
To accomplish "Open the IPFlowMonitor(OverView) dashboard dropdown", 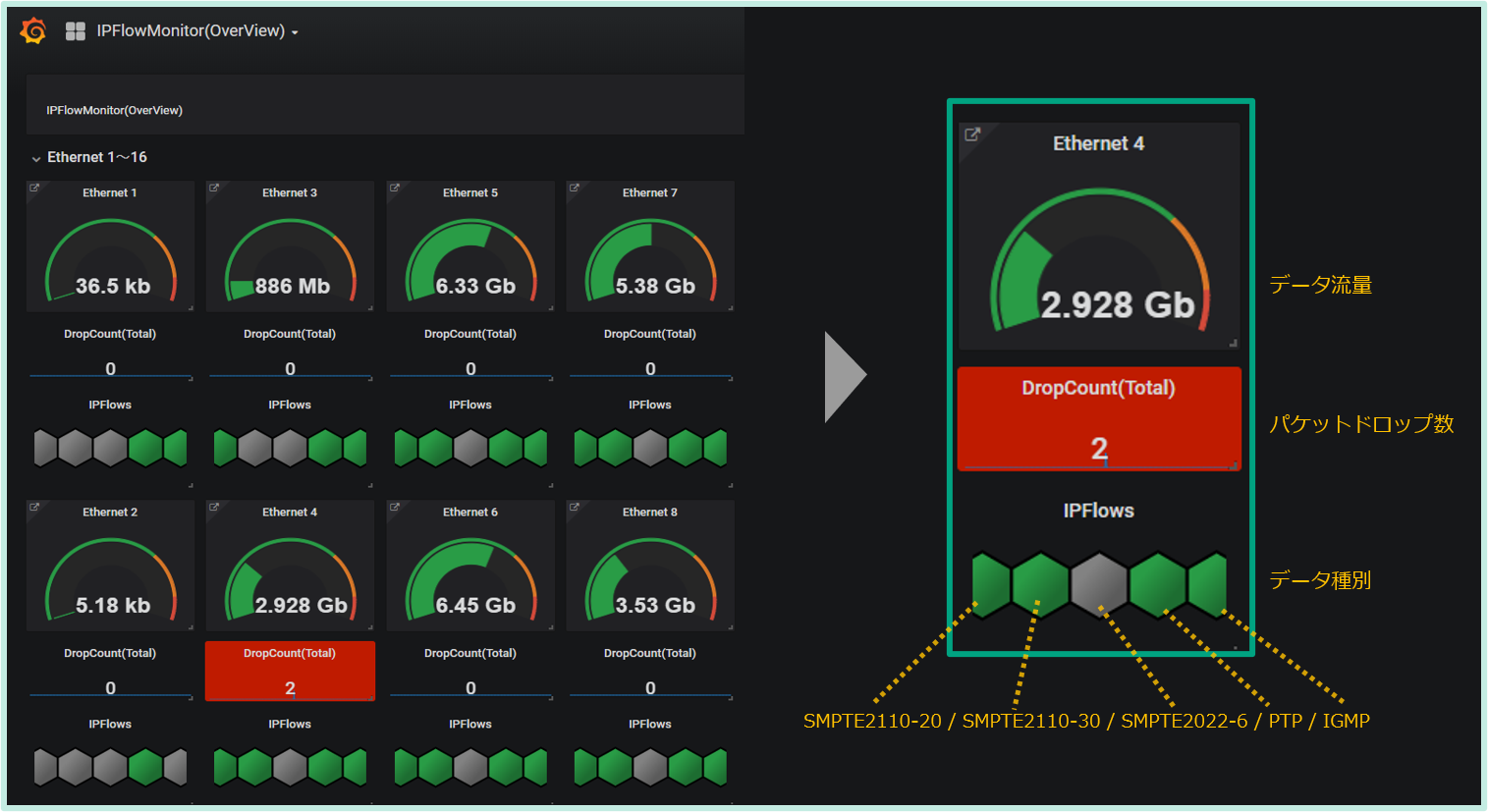I will point(191,31).
